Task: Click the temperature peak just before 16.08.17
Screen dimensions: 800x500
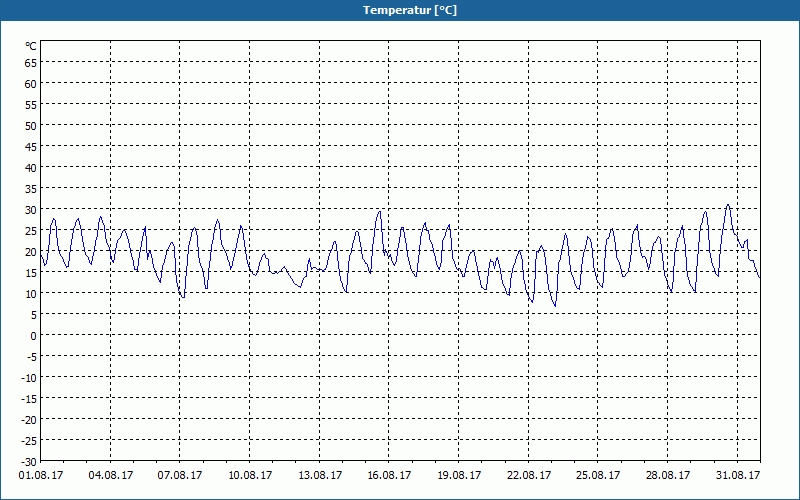Action: pos(379,212)
